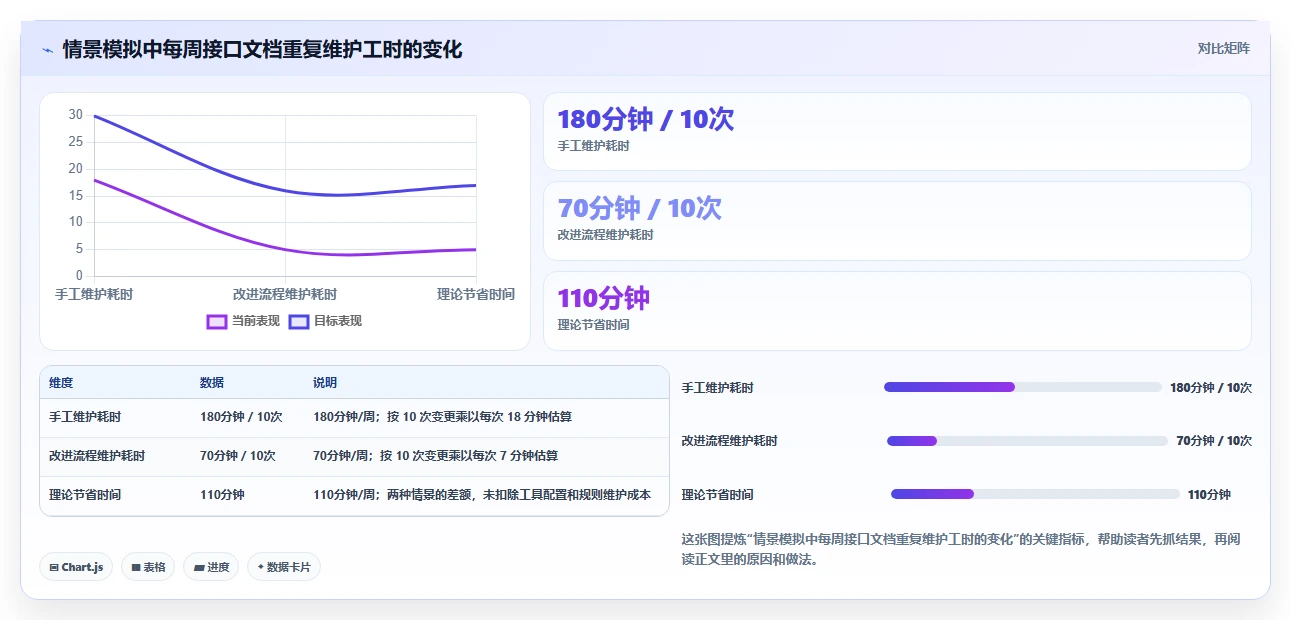Click the 110分钟 progress value label
This screenshot has width=1291, height=620.
[x=1209, y=495]
